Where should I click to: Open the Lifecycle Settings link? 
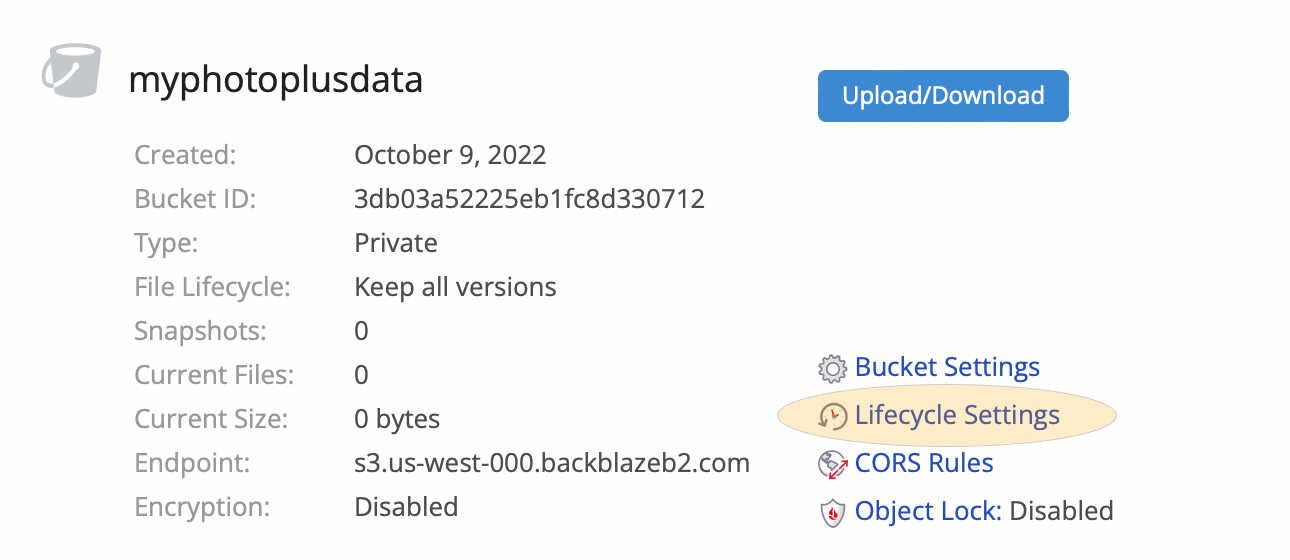pyautogui.click(x=957, y=415)
